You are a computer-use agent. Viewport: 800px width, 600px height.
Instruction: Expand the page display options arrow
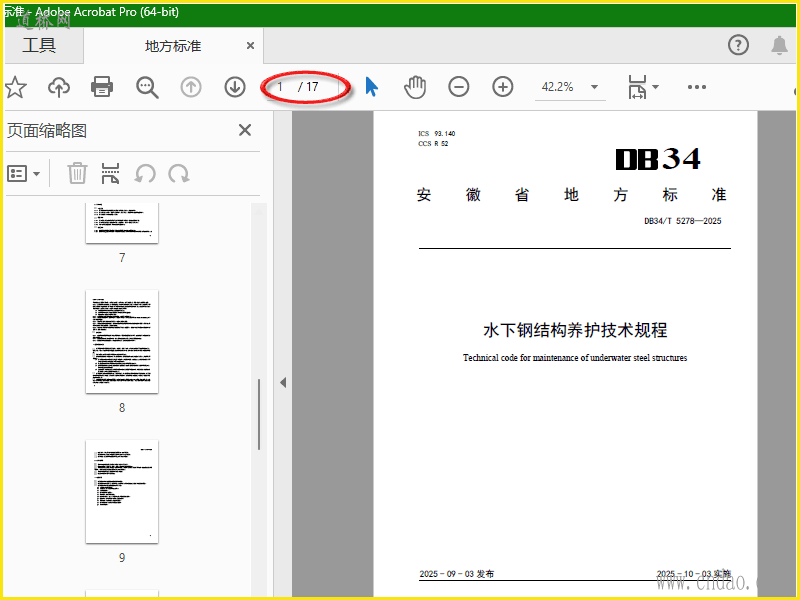(656, 87)
